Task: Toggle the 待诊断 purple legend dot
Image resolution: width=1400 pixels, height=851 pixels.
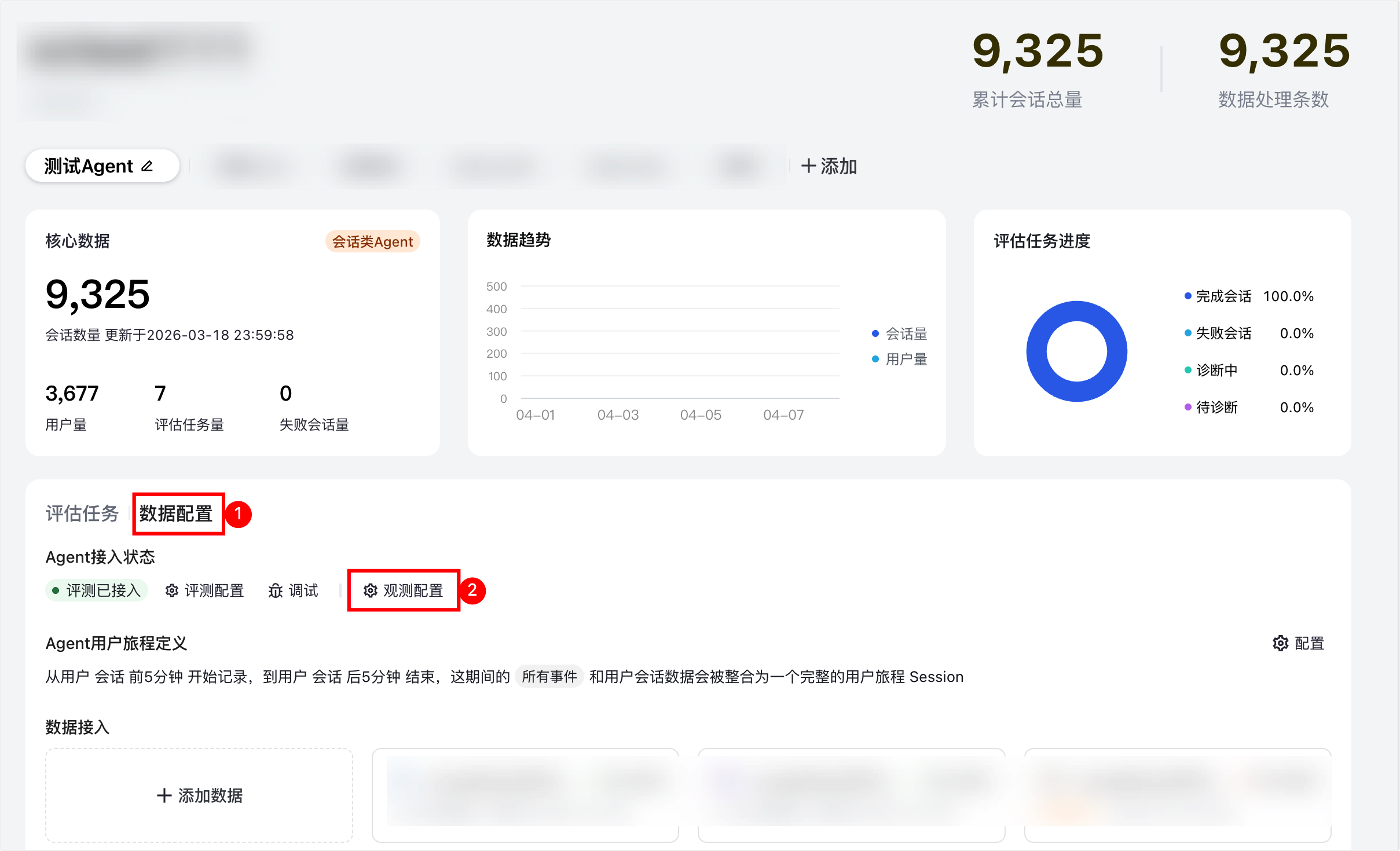Action: 1188,407
